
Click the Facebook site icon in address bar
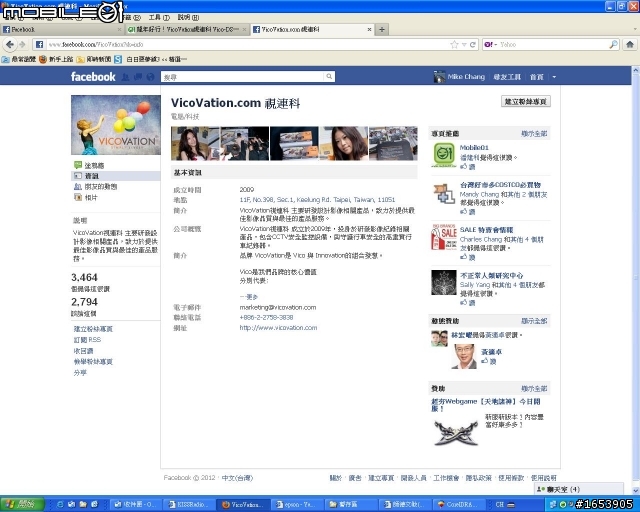39,45
